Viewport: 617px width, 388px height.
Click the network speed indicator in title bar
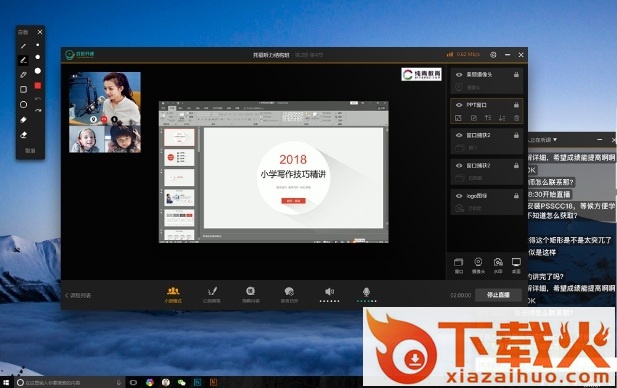click(464, 54)
